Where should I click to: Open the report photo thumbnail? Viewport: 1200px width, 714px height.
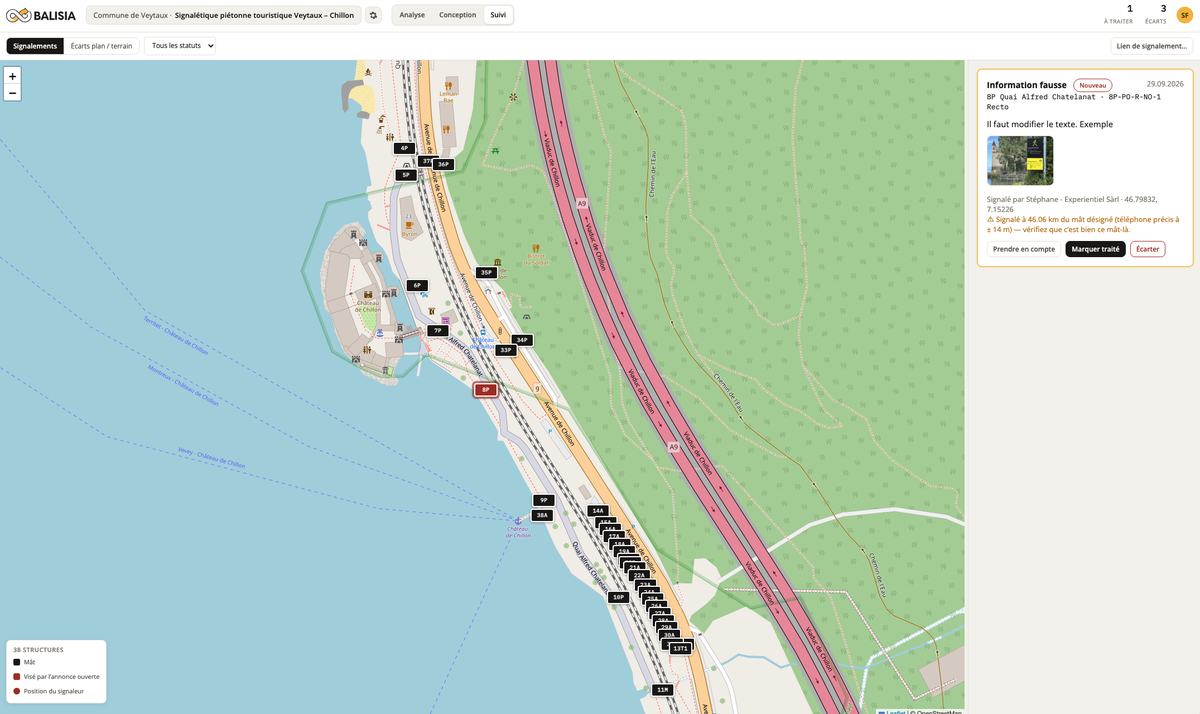(x=1020, y=160)
